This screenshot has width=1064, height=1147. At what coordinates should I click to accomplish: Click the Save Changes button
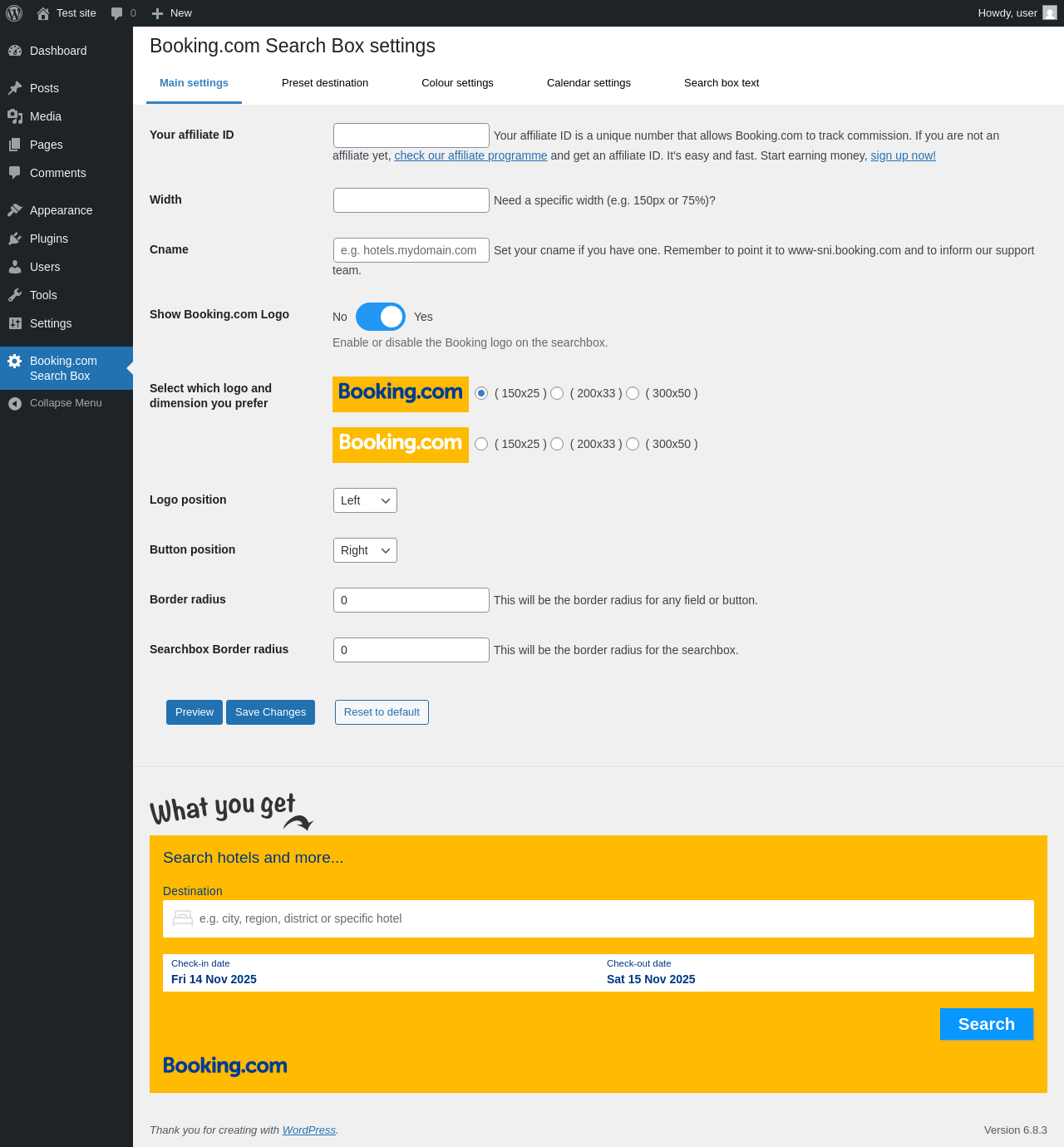tap(270, 712)
